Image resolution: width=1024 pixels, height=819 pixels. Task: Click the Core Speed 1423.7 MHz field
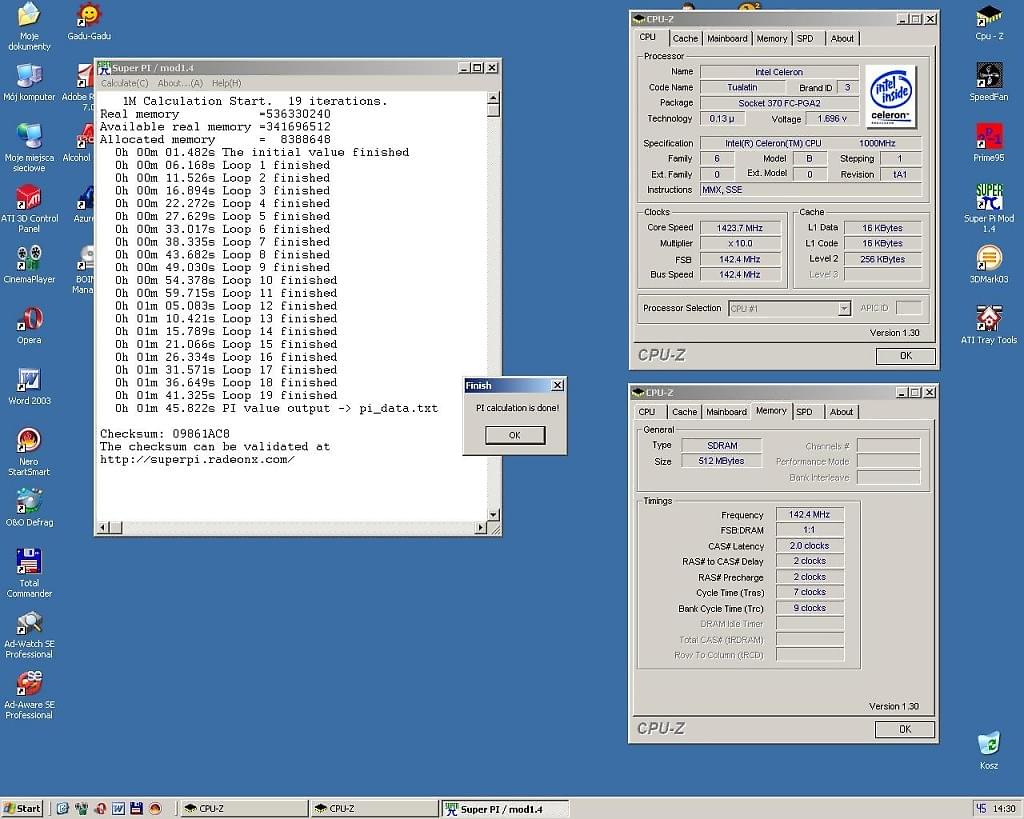(740, 228)
